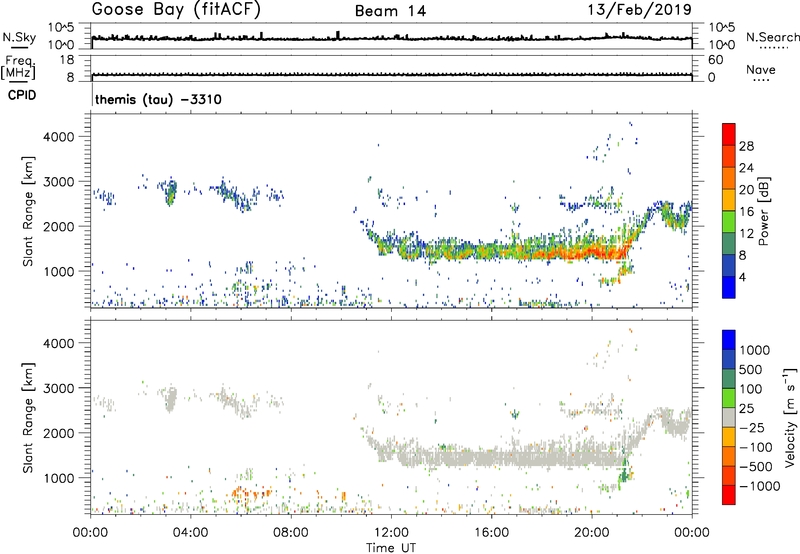Click the '24' label on the Power colorbar
Screen dimensions: 800x554
746,168
